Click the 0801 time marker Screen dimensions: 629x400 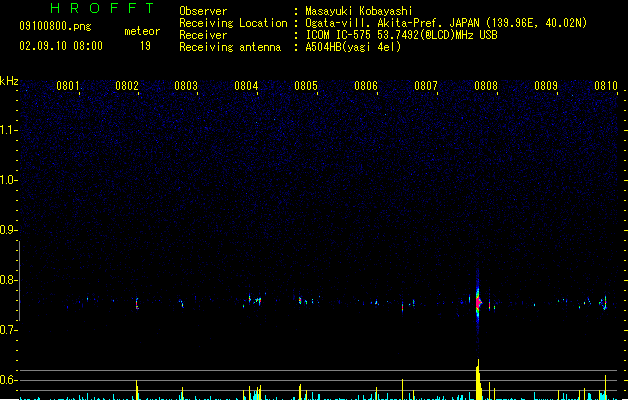click(x=68, y=86)
